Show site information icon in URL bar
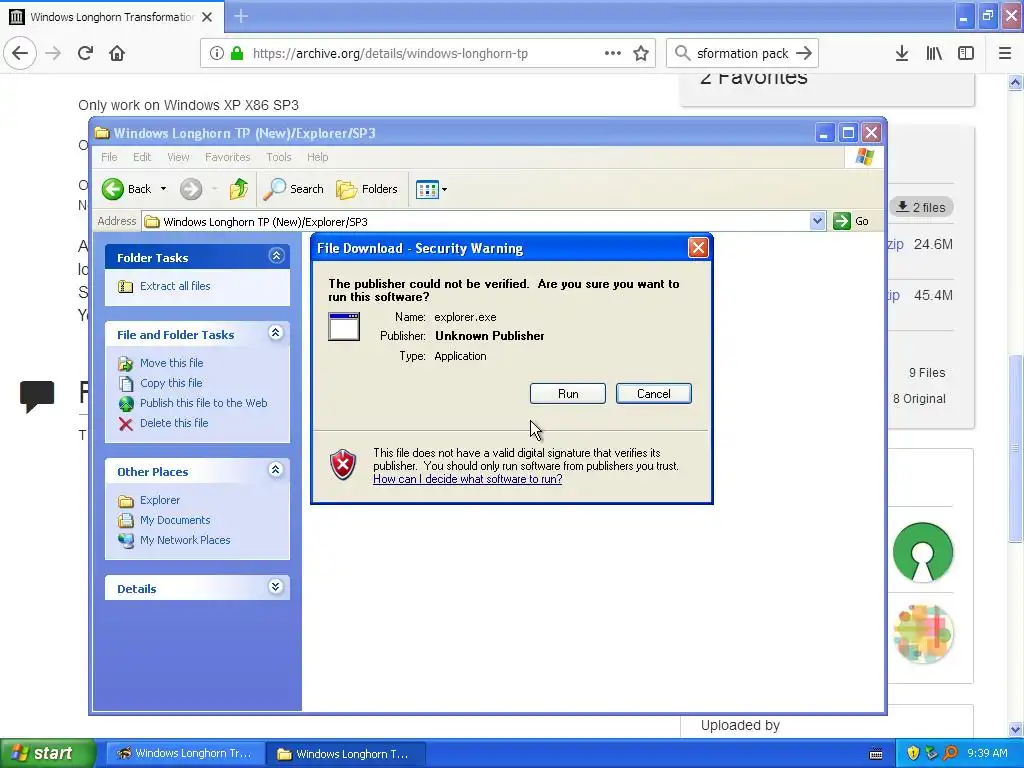1024x768 pixels. (x=216, y=53)
